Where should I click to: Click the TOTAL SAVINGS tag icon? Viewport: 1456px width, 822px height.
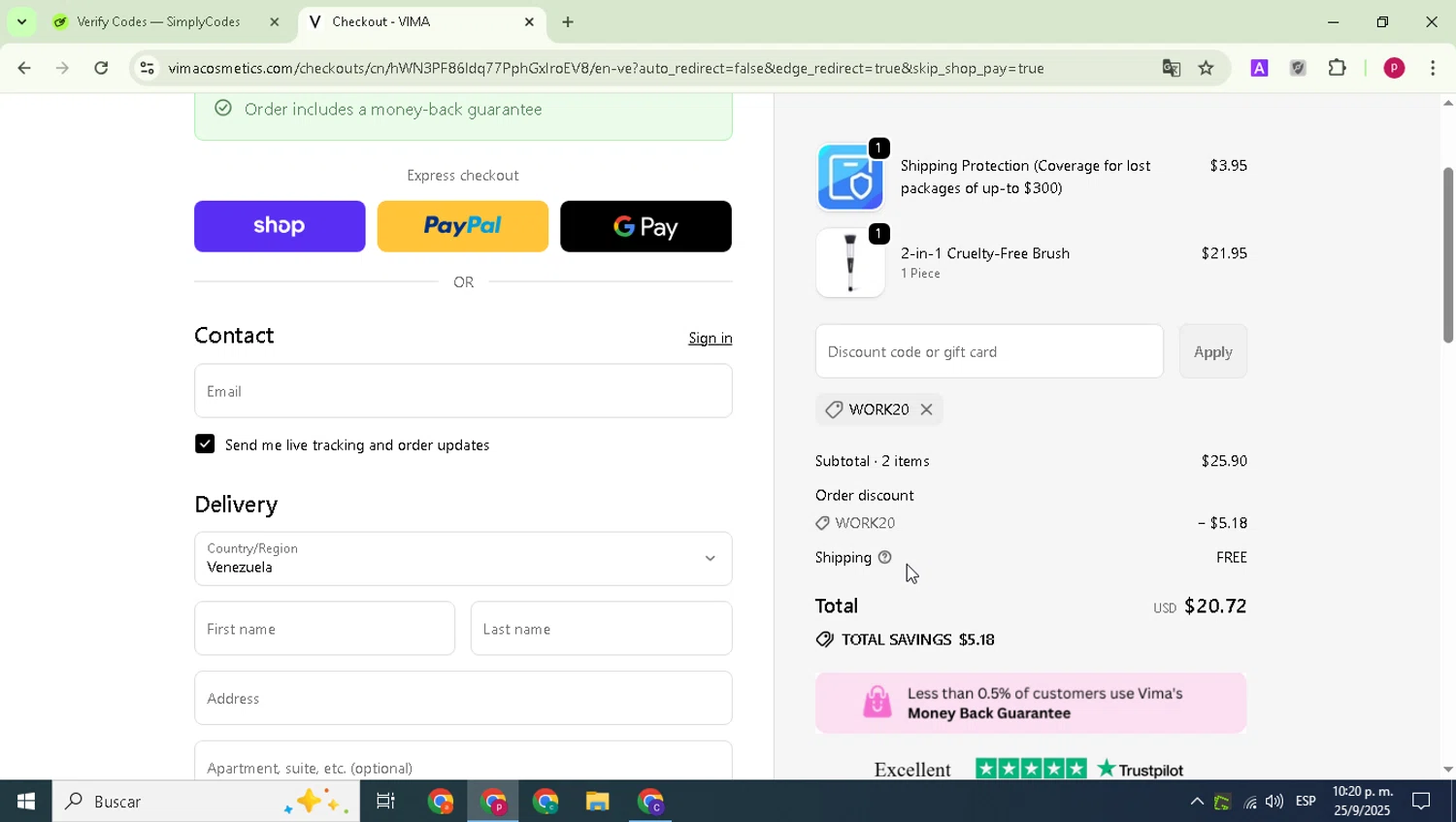(825, 640)
